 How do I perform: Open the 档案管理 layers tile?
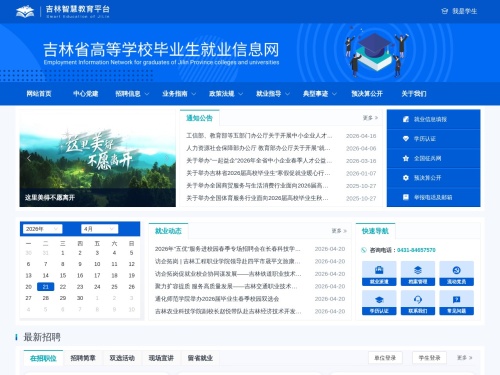coord(418,273)
